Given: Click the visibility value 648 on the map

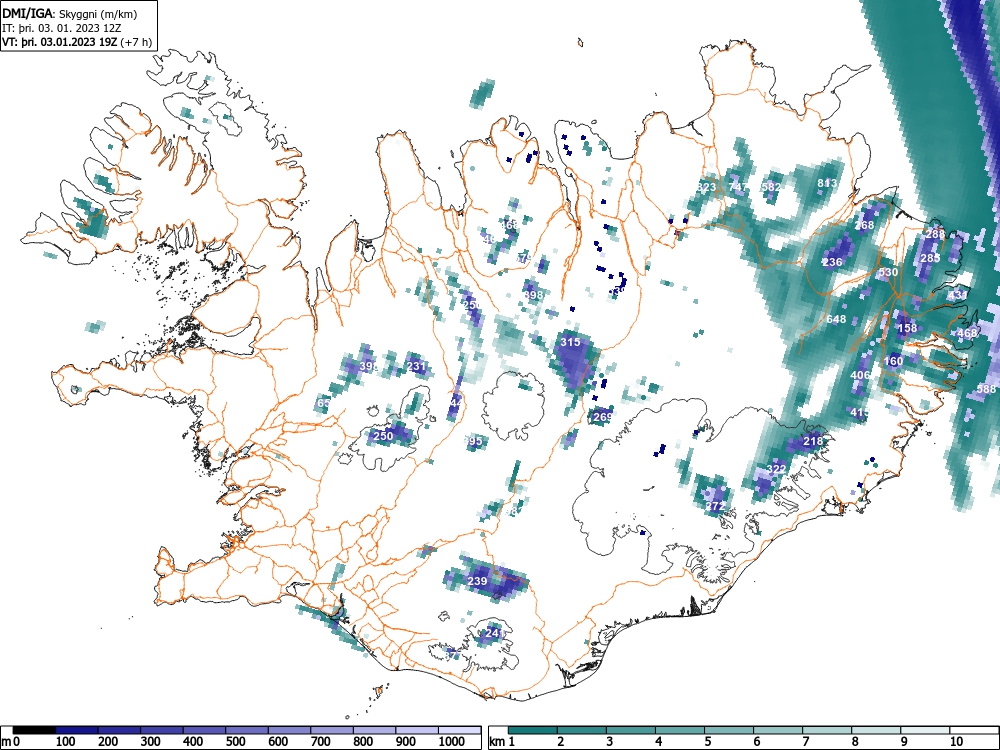Looking at the screenshot, I should click(836, 319).
